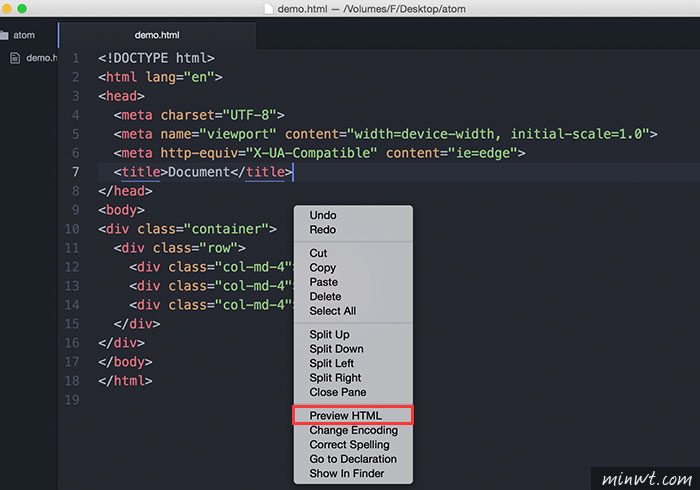Viewport: 700px width, 490px height.
Task: Click the document icon in title bar
Action: (x=268, y=8)
